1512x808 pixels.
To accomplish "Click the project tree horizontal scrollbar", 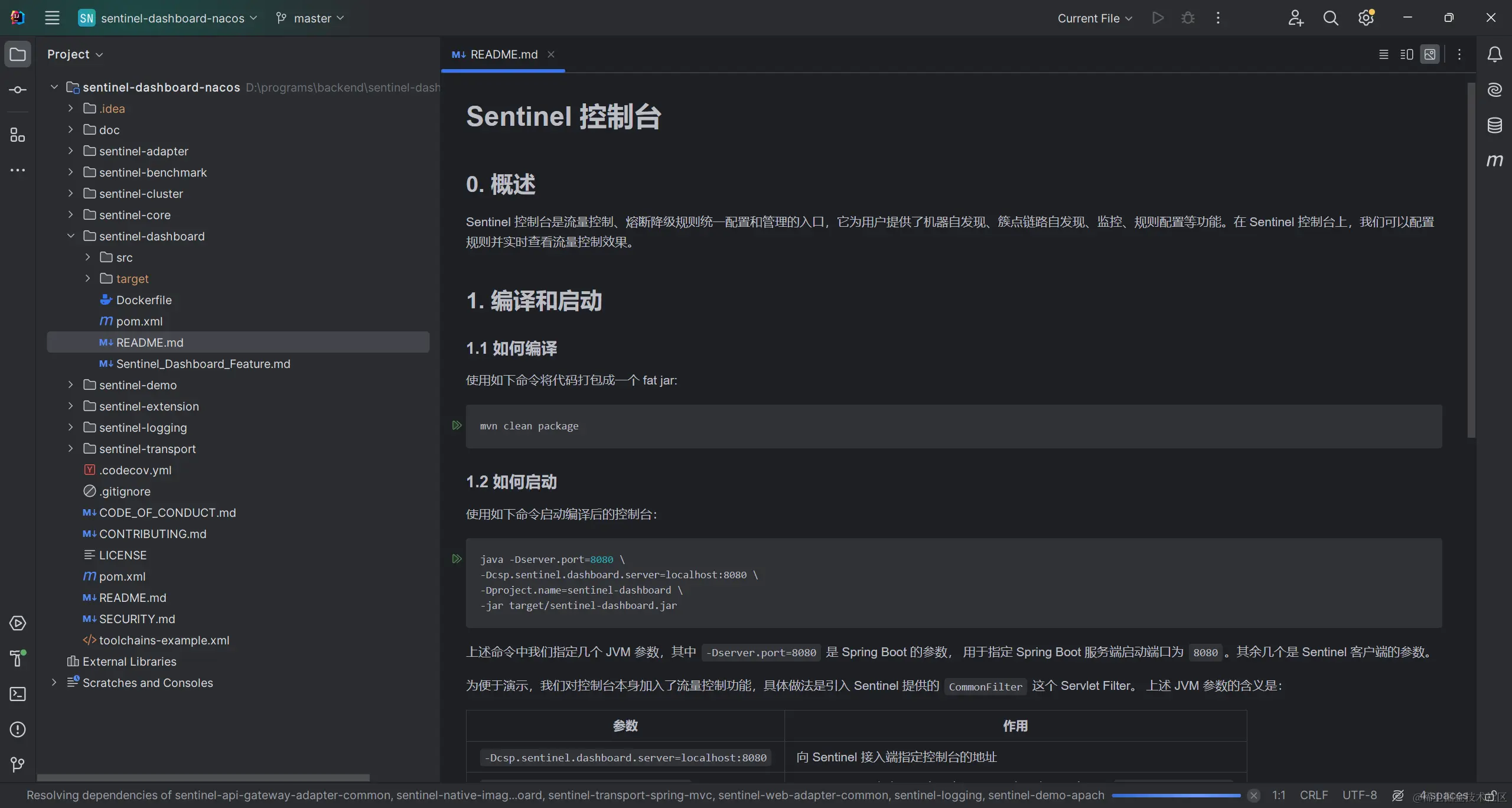I will [203, 778].
